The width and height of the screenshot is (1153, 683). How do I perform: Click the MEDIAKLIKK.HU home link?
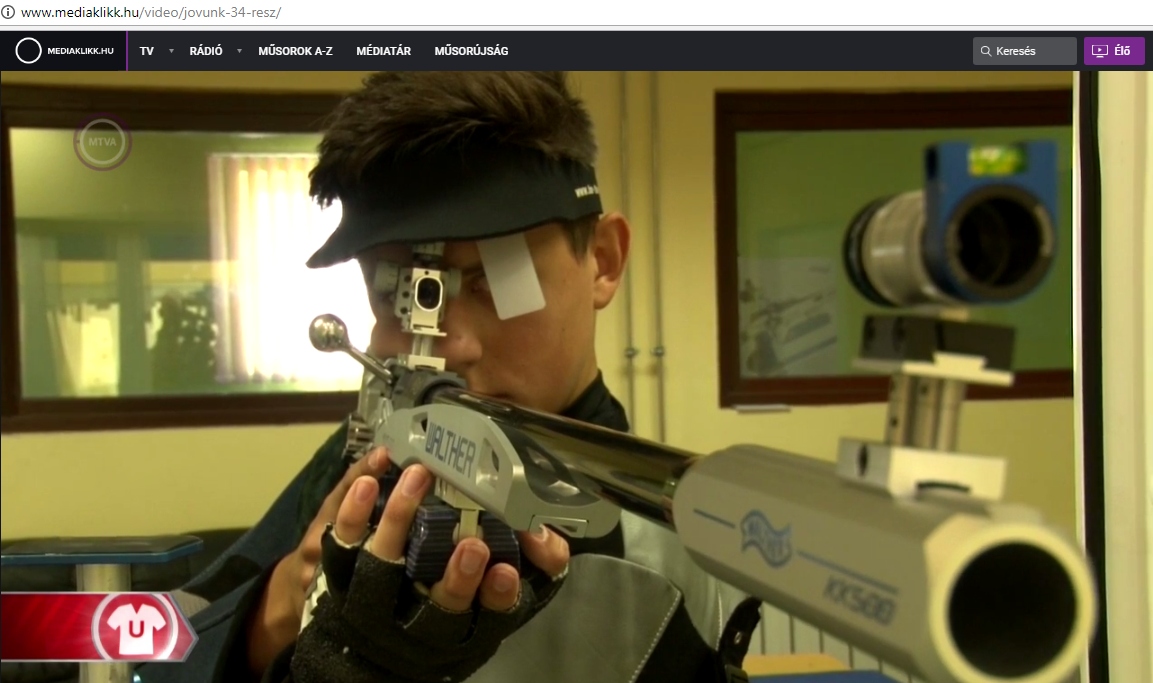pyautogui.click(x=81, y=51)
